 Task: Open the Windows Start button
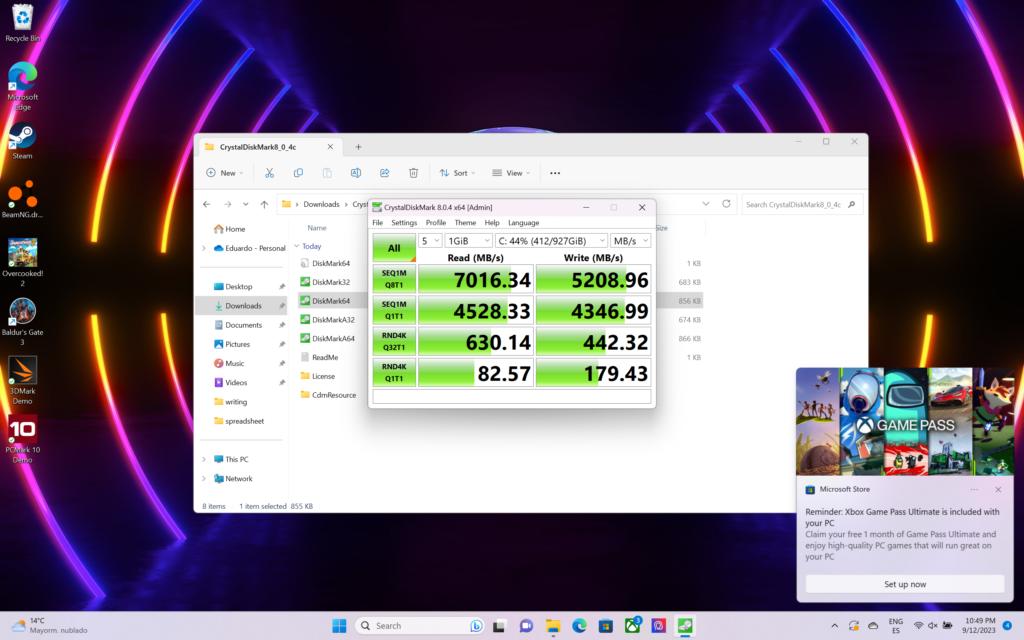339,626
